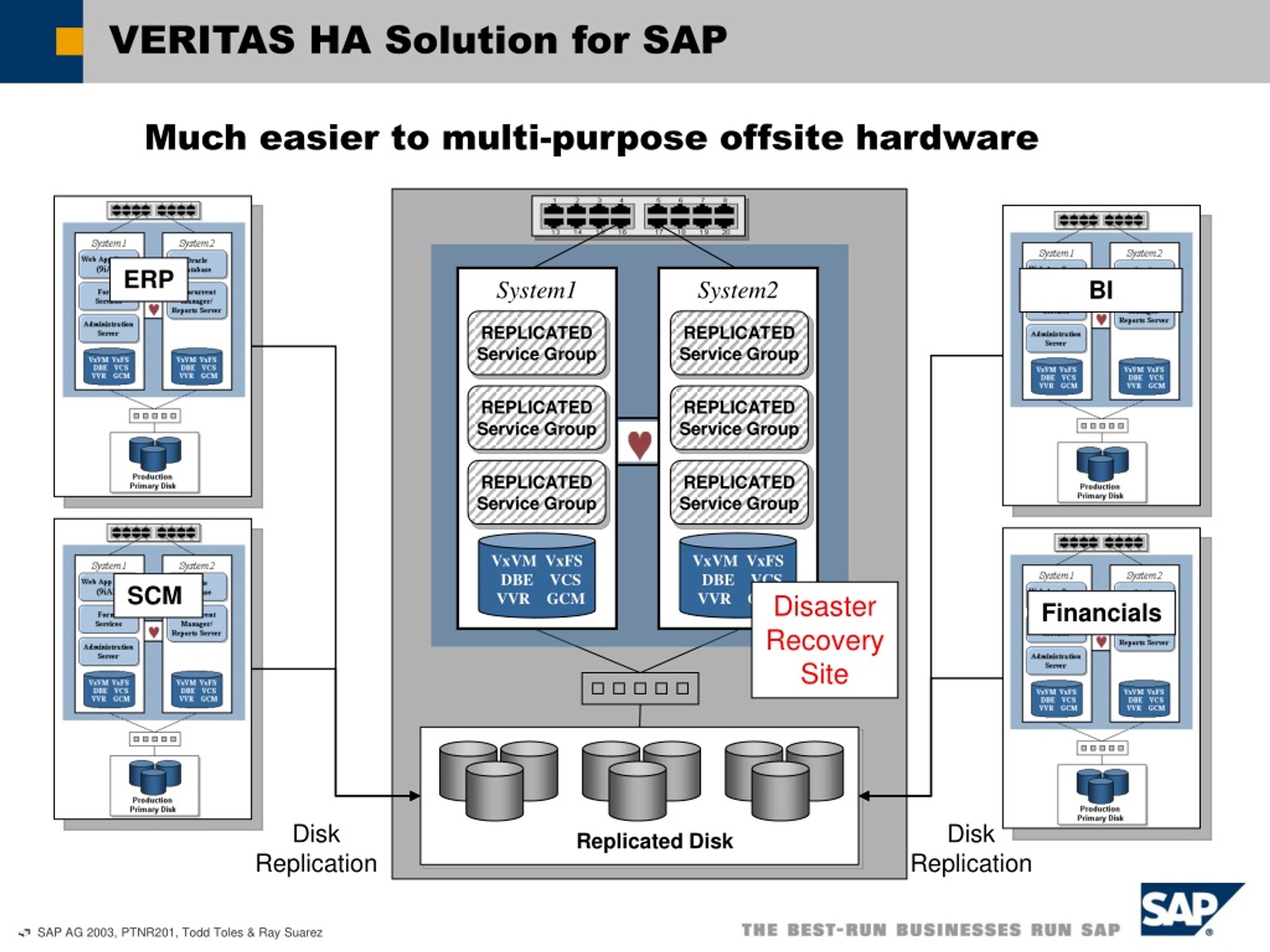Select the subtitle 'Much easier to multi-purpose offsite hardware'
The width and height of the screenshot is (1270, 952).
click(591, 138)
